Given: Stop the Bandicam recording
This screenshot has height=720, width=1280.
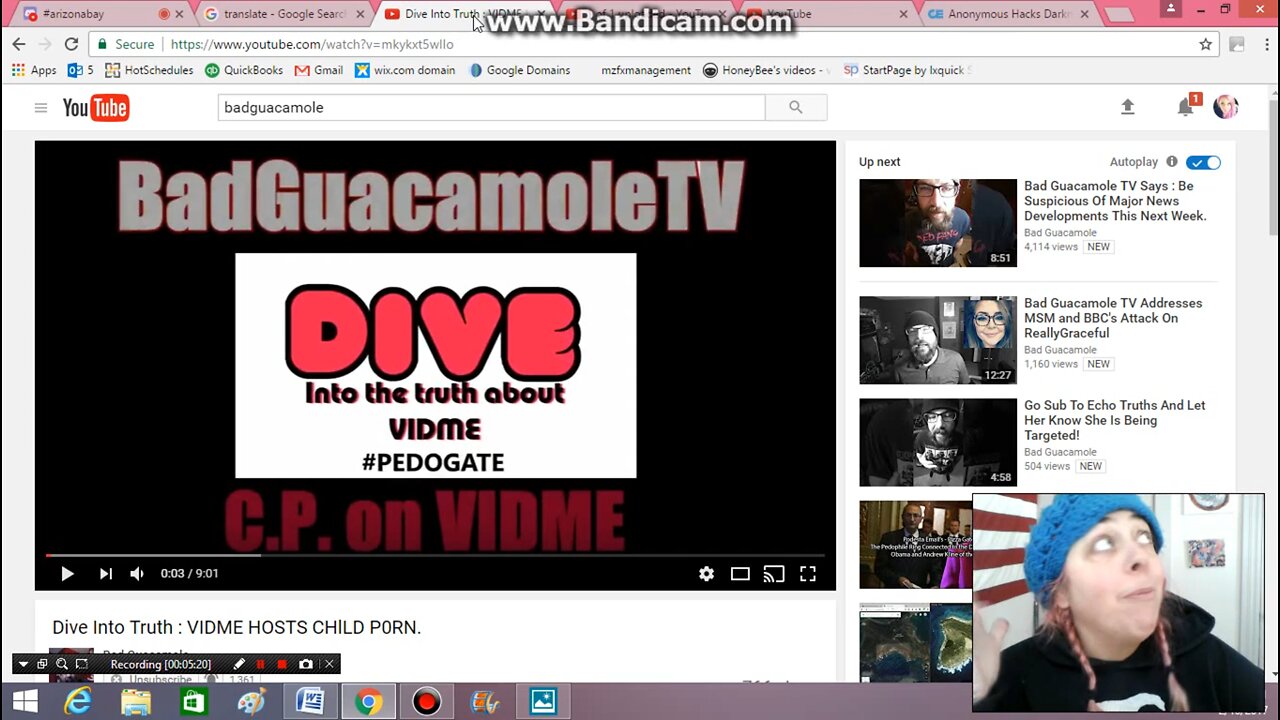Looking at the screenshot, I should [x=282, y=664].
